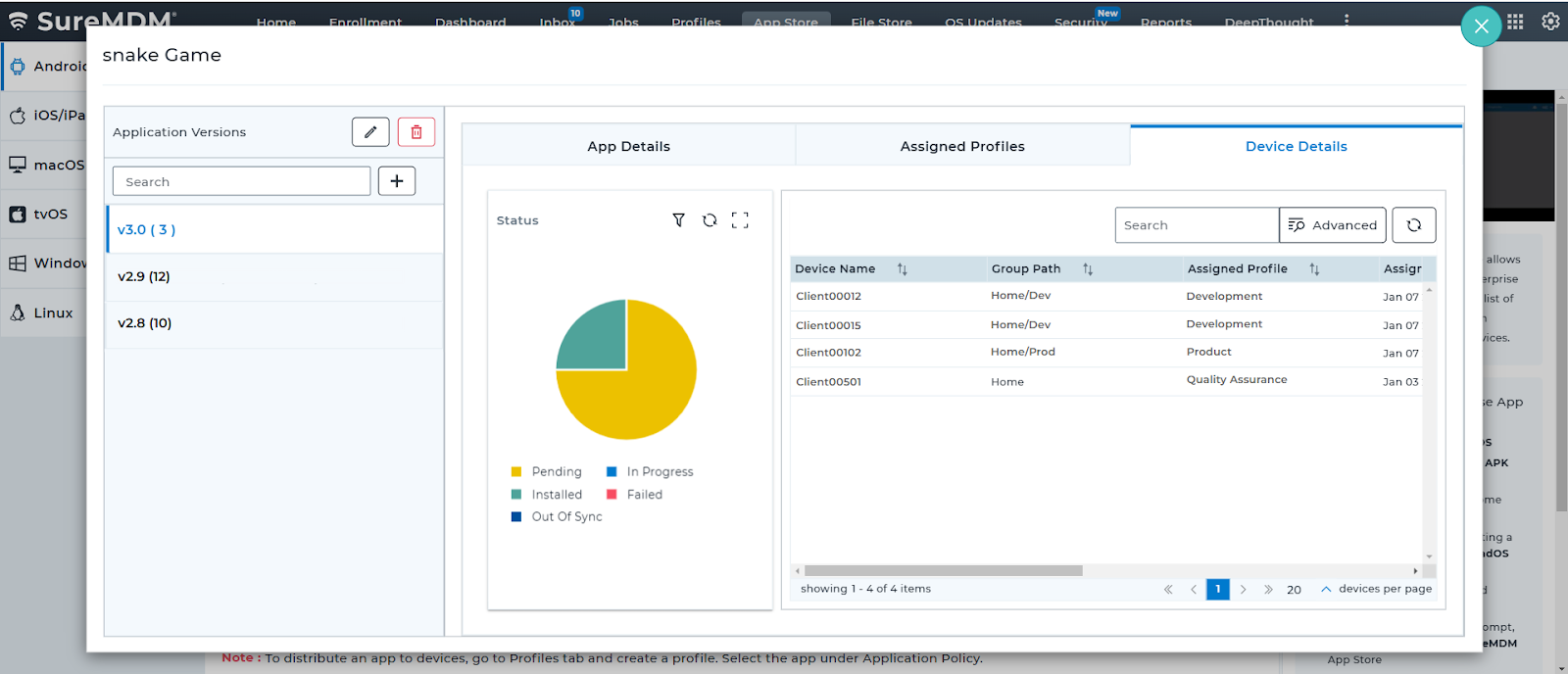The height and width of the screenshot is (674, 1568).
Task: Click device name Client00102
Action: pyautogui.click(x=828, y=353)
